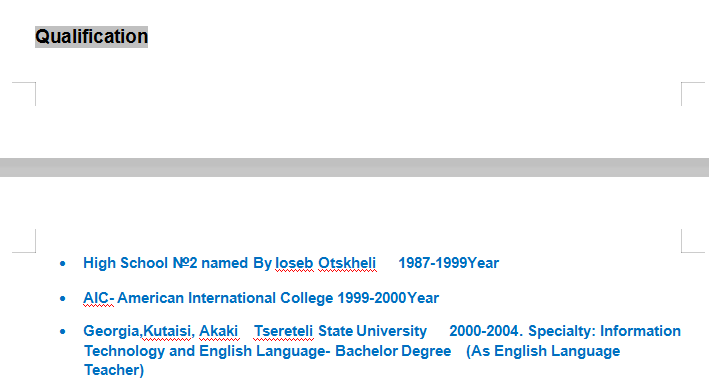This screenshot has width=709, height=380.
Task: Click on the text 1999-2000Year
Action: click(388, 298)
